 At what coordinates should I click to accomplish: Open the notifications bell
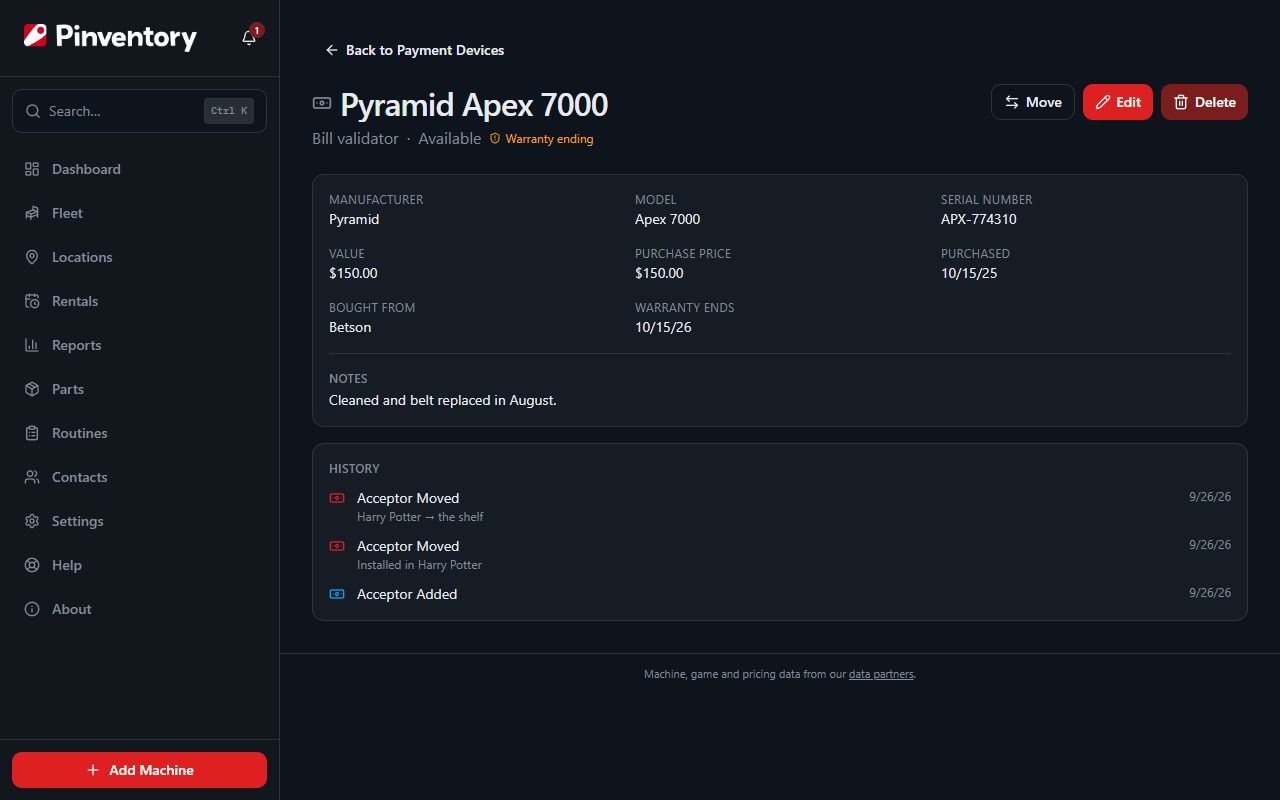249,38
